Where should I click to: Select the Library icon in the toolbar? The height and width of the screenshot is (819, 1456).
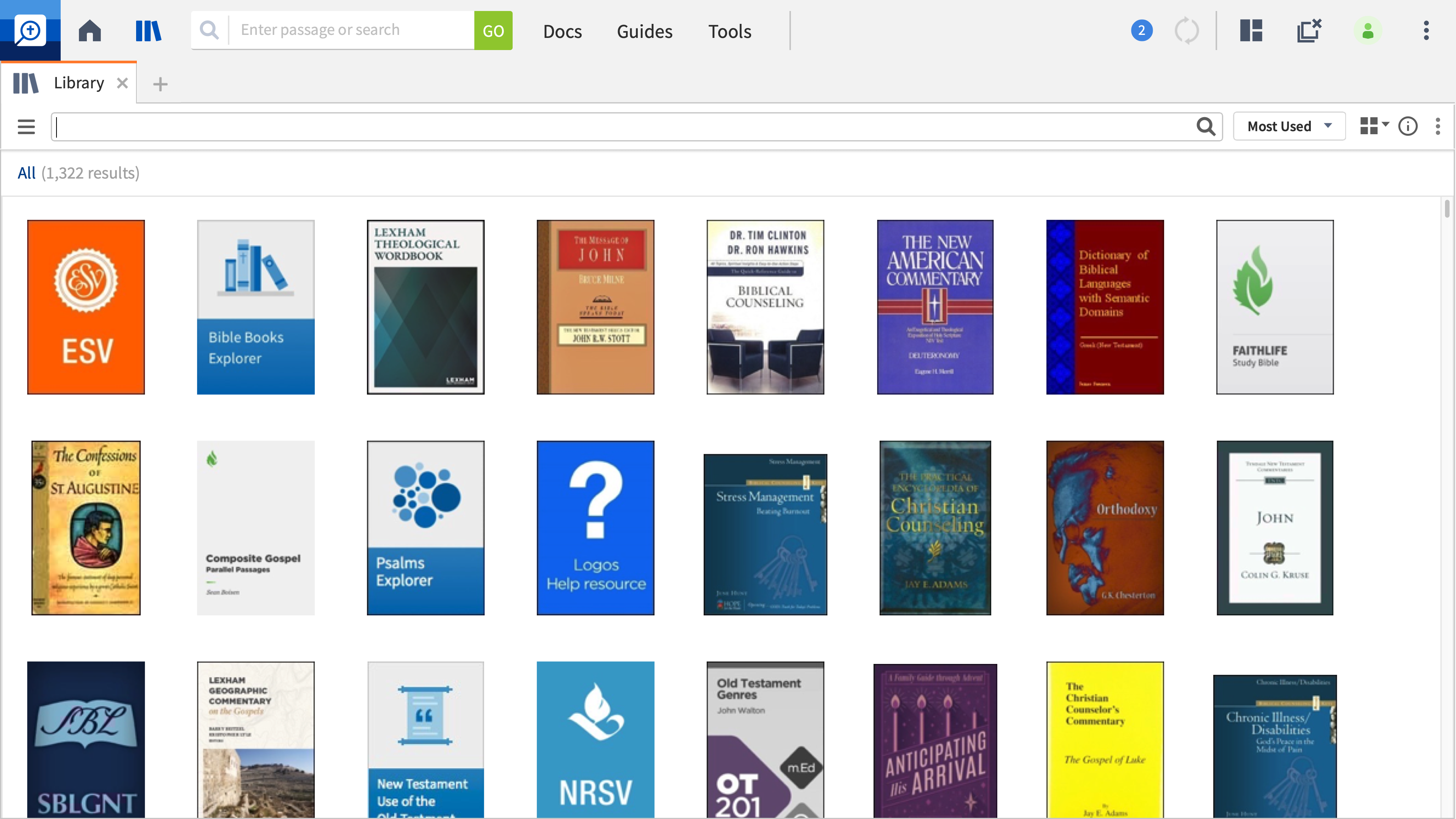(x=148, y=30)
